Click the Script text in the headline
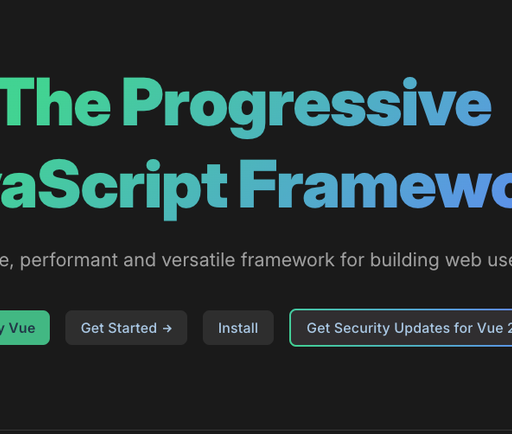Viewport: 512px width, 434px height. pos(132,188)
